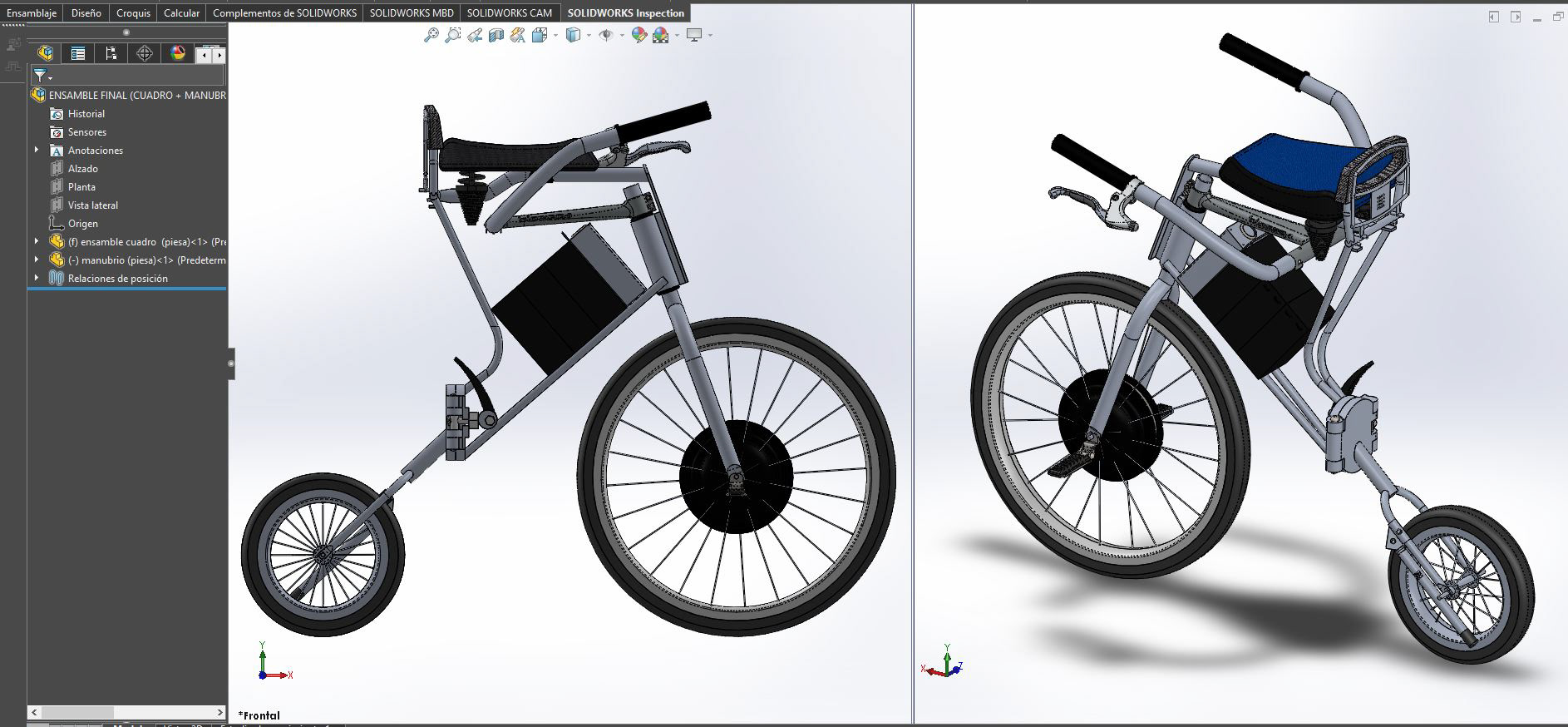This screenshot has height=727, width=1568.
Task: Expand the manubrio component node
Action: 37,260
